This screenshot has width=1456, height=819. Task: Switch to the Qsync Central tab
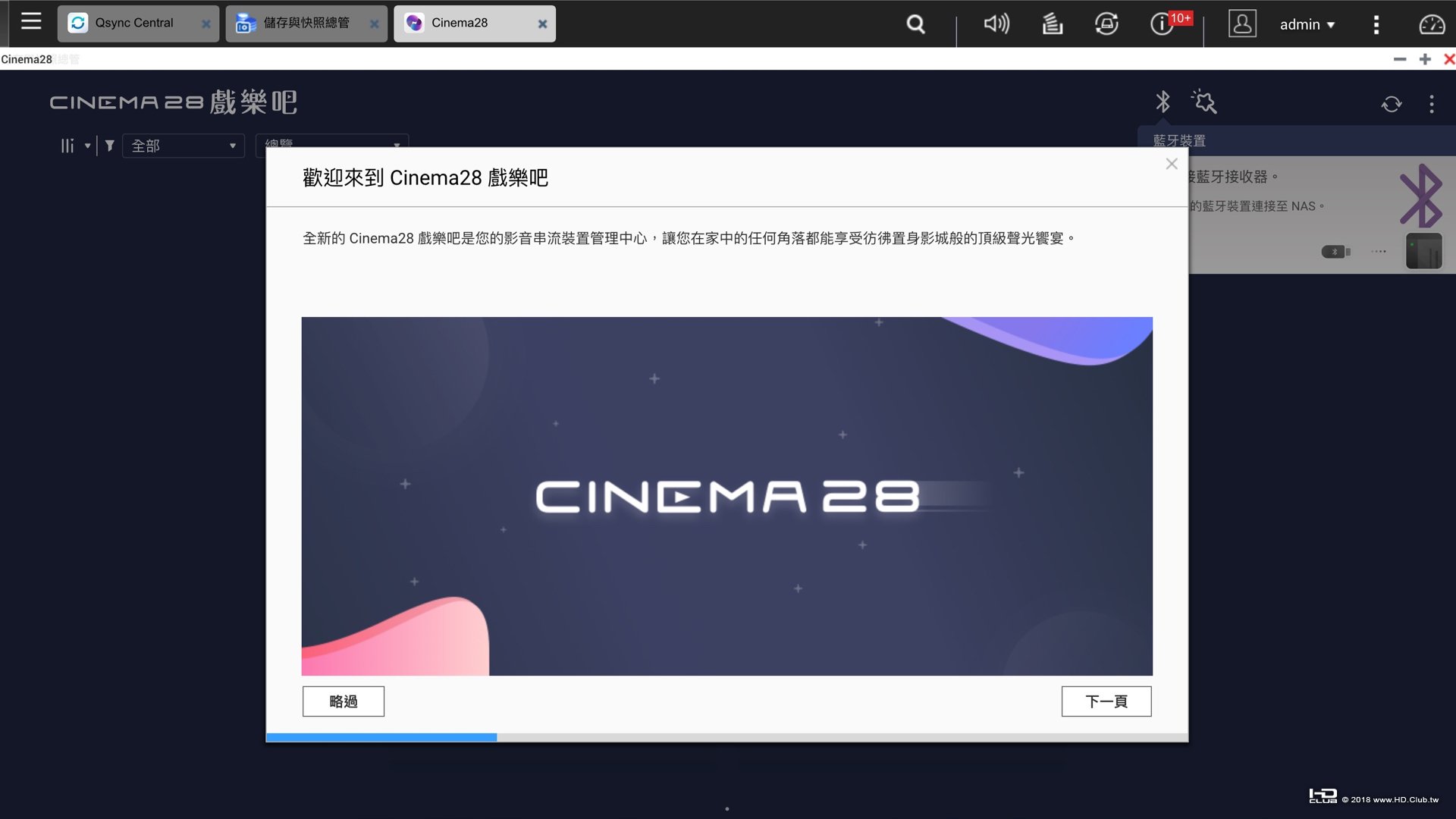tap(134, 24)
